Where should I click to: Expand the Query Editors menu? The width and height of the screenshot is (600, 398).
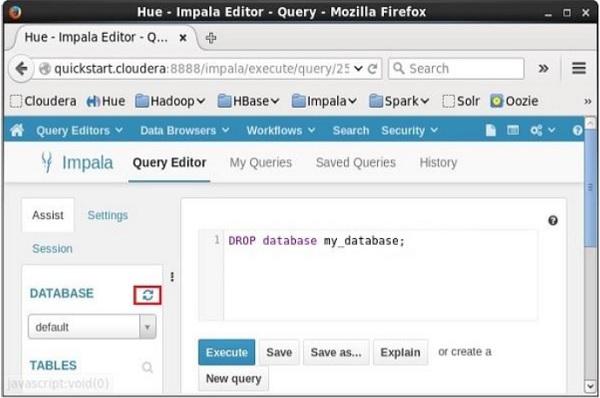pyautogui.click(x=79, y=130)
